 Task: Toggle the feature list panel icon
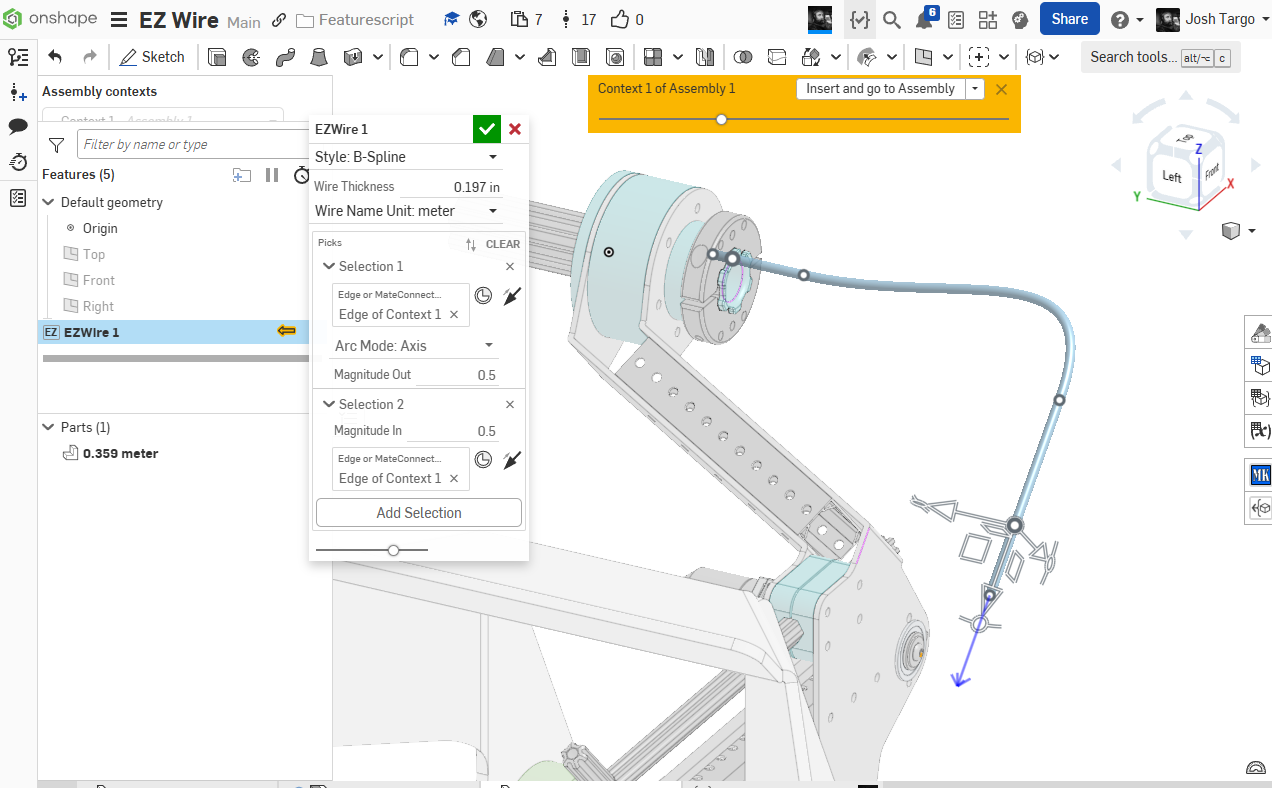tap(18, 57)
